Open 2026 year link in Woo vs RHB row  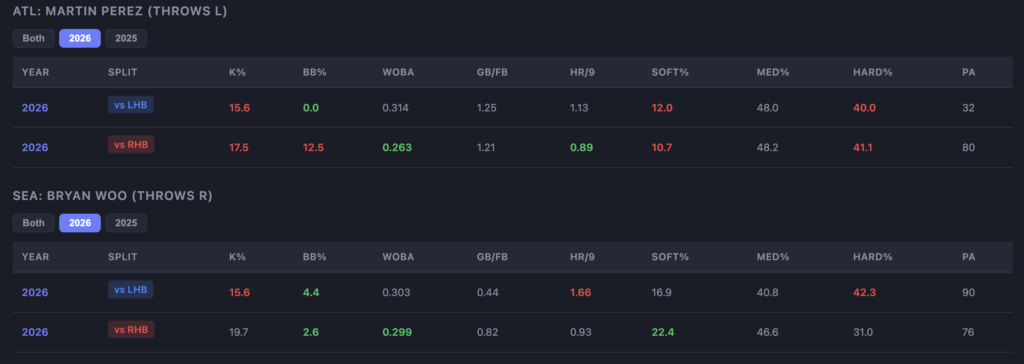(35, 333)
